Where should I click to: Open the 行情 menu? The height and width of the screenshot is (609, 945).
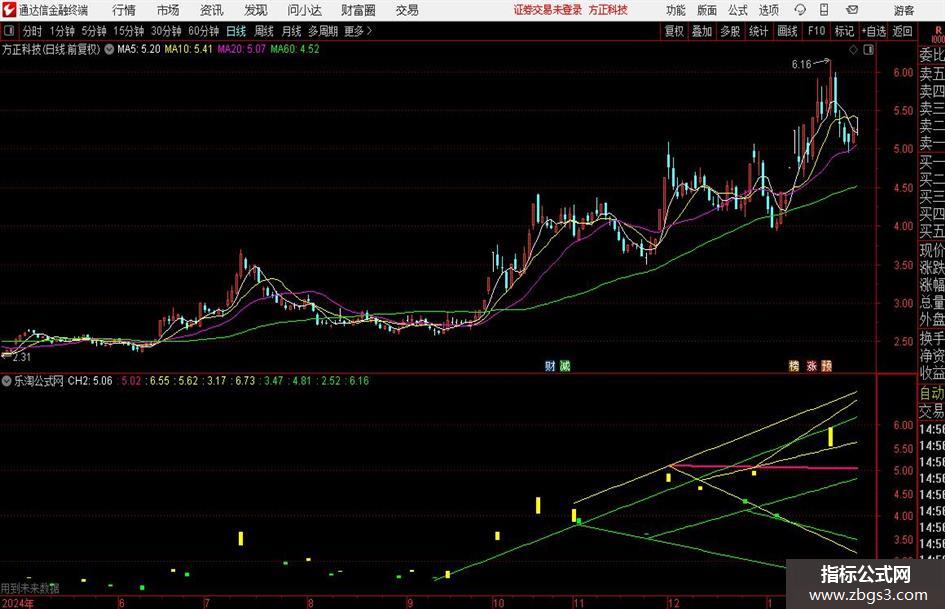[x=124, y=10]
